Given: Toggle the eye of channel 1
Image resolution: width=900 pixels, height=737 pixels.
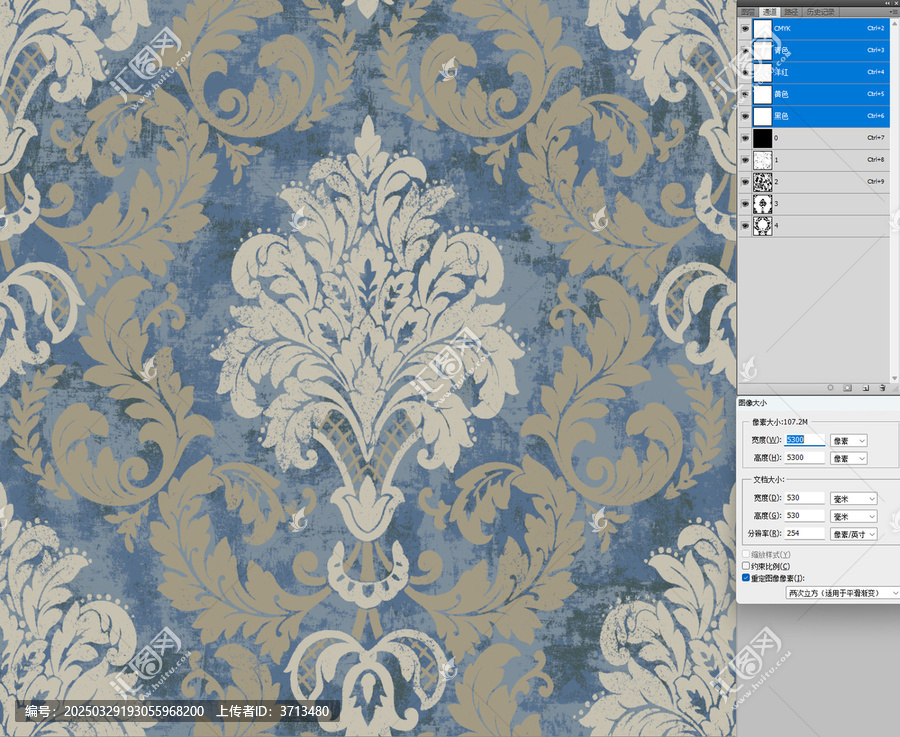Looking at the screenshot, I should (745, 160).
